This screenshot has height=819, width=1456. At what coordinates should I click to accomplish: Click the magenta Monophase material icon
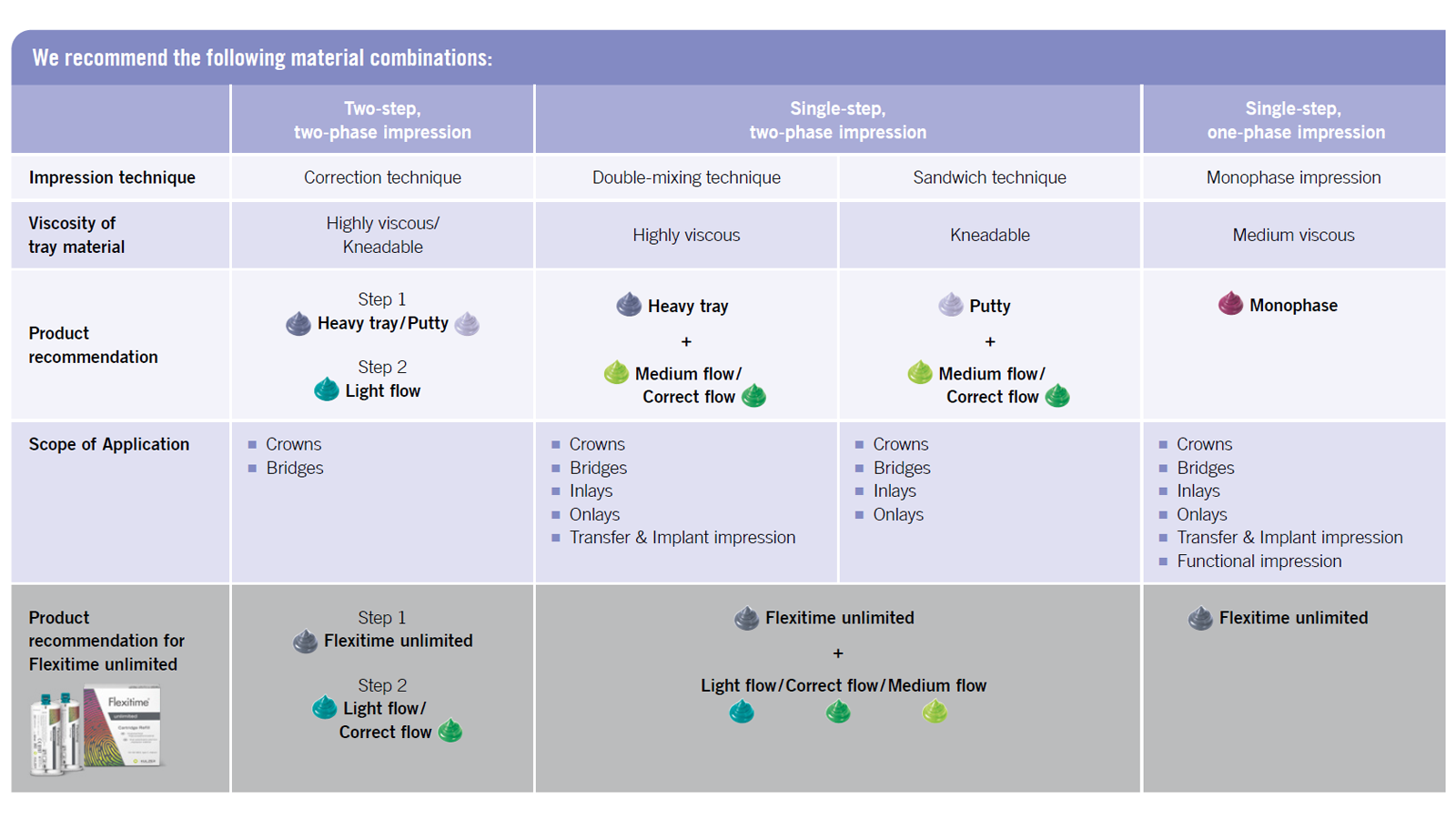1230,304
